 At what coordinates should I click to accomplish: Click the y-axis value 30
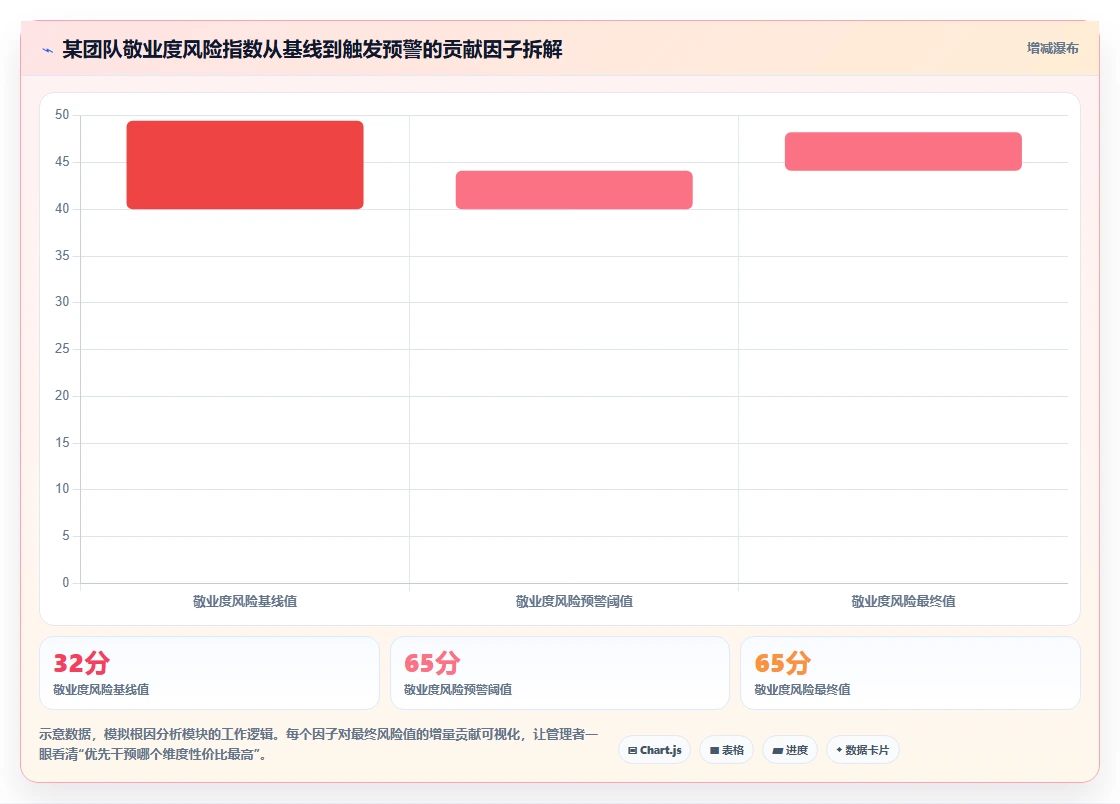[x=62, y=302]
